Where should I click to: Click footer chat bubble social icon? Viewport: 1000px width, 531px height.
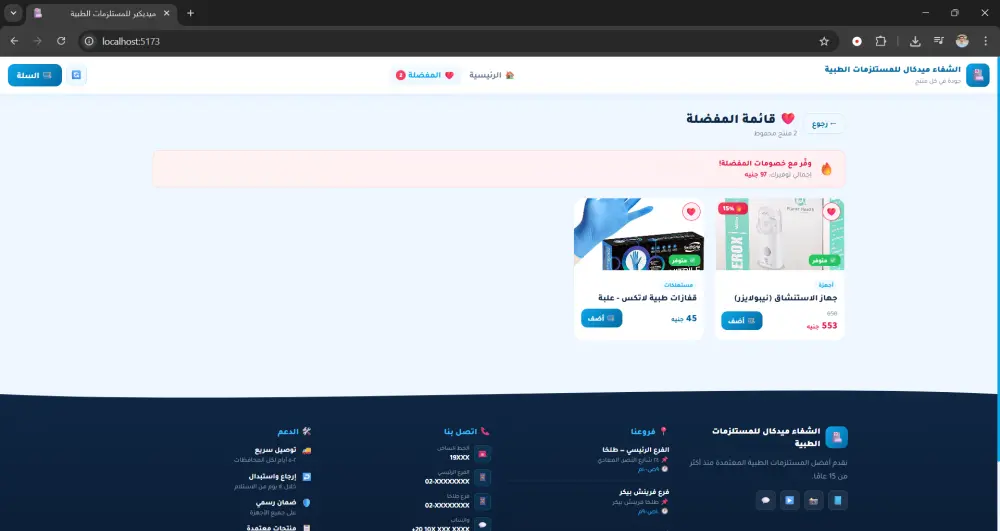[x=766, y=500]
